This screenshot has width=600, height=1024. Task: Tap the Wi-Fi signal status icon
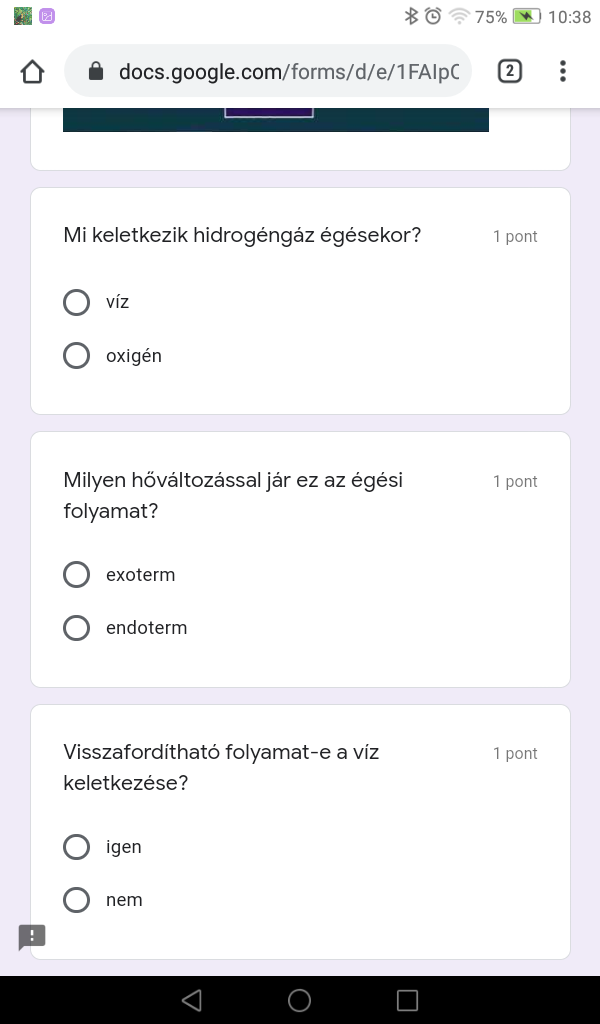tap(459, 16)
